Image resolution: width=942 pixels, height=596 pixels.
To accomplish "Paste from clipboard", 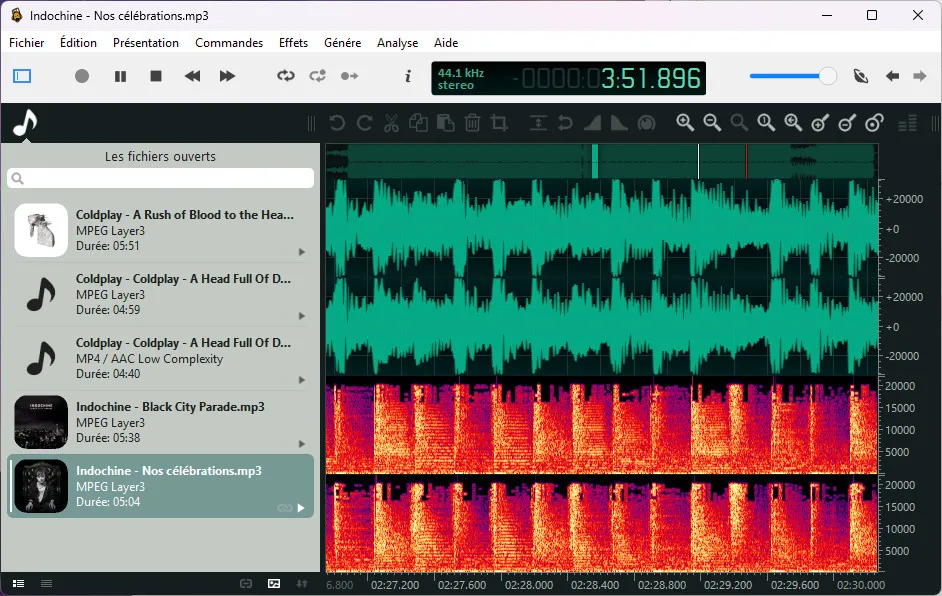I will point(445,123).
